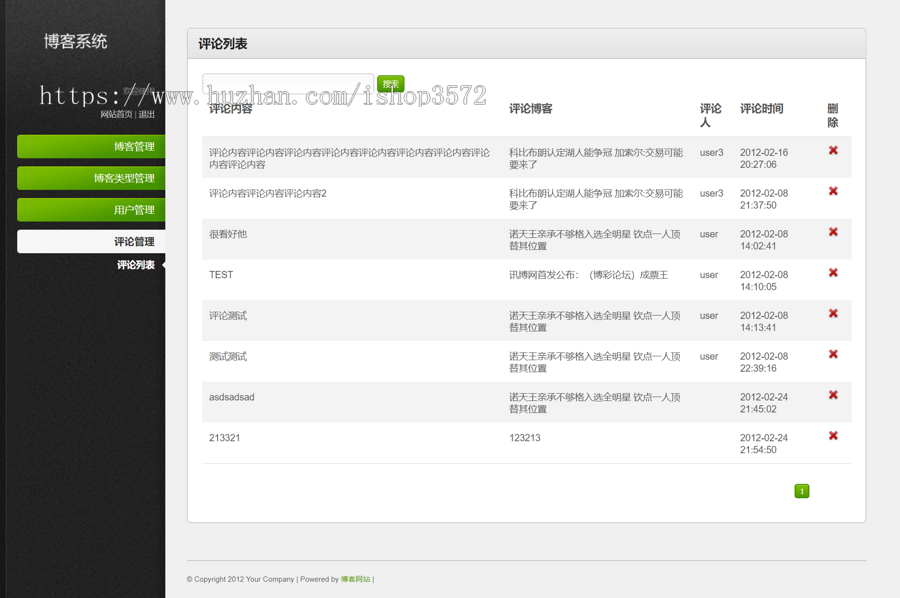
Task: Click the 评论内容 column header
Action: point(231,108)
